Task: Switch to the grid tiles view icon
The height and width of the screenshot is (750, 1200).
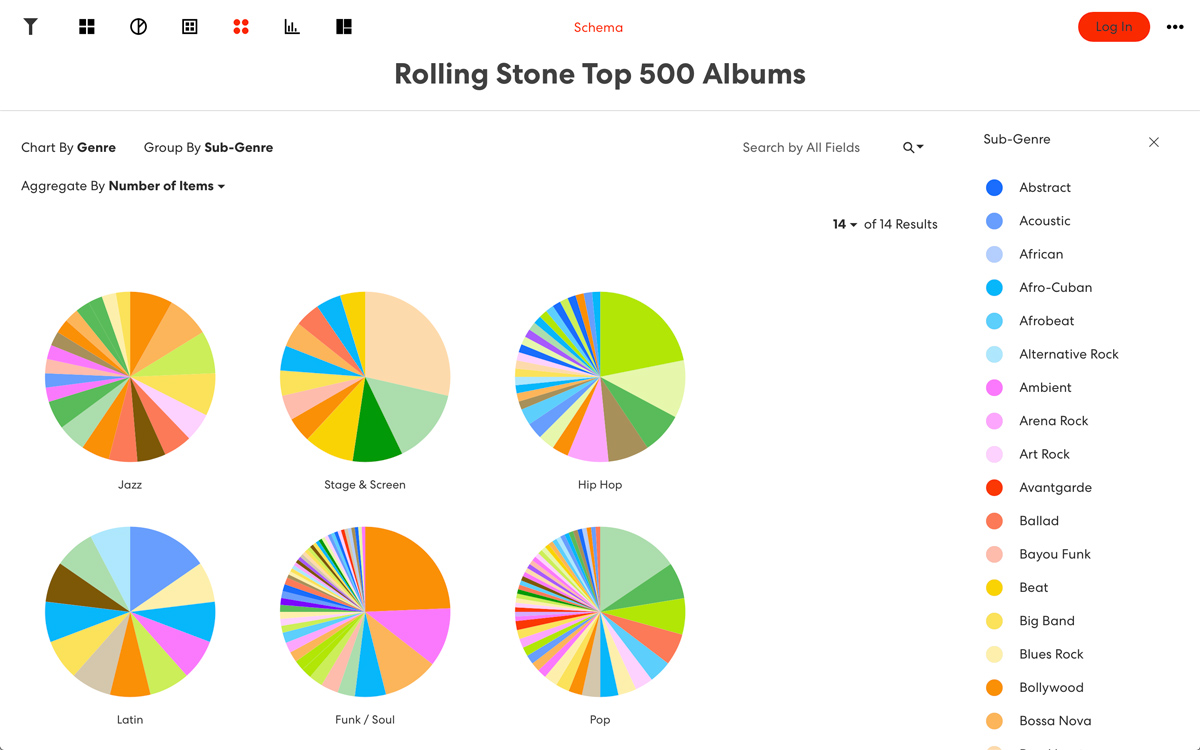Action: click(87, 27)
